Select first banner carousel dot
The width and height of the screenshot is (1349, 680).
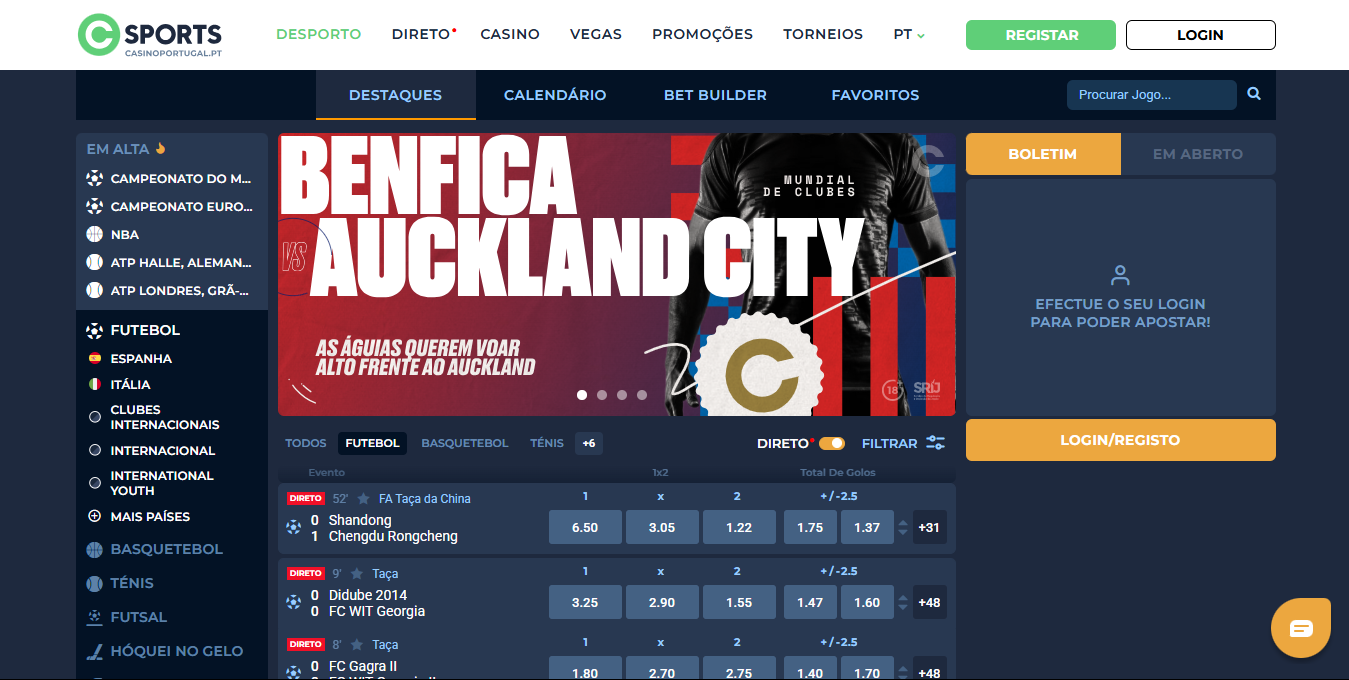click(x=582, y=395)
